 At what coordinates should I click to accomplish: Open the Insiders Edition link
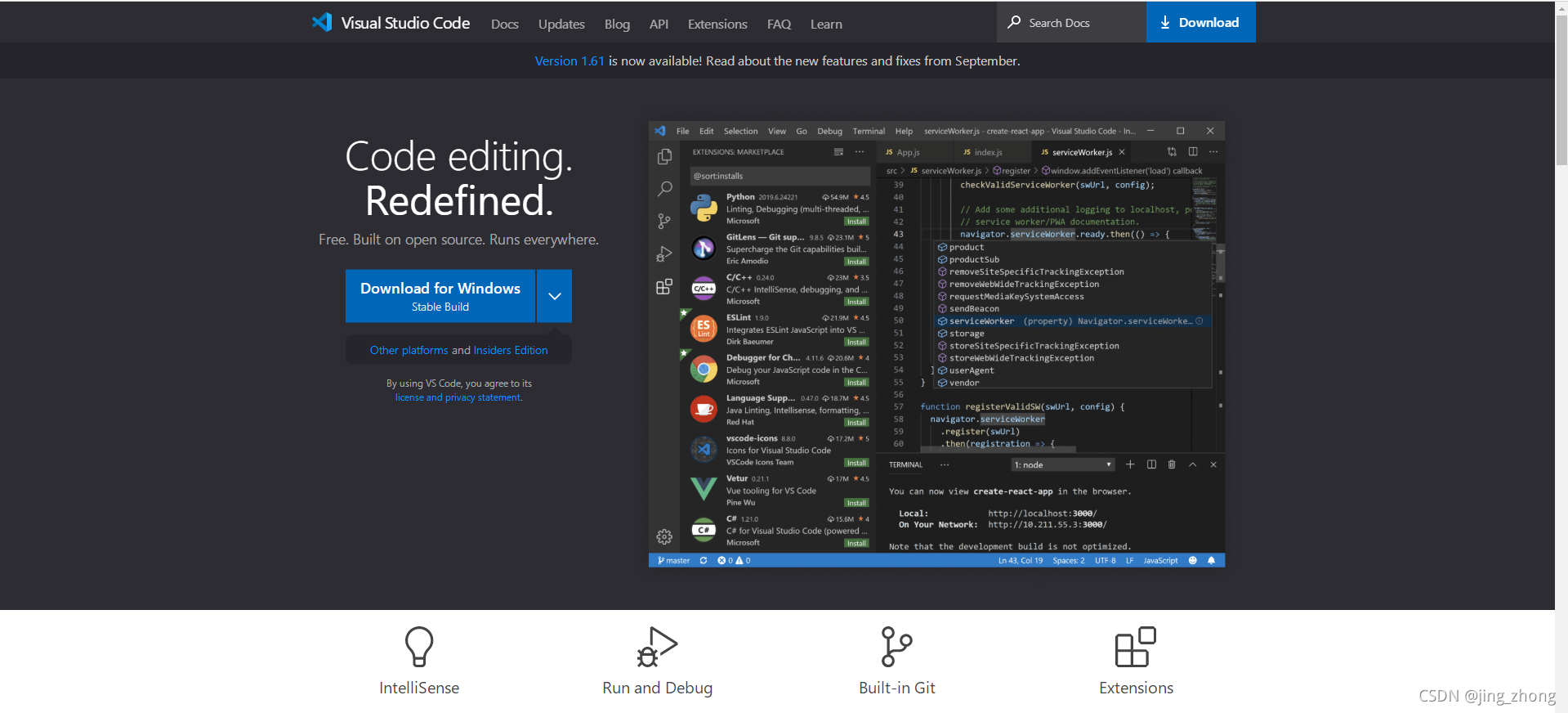[511, 350]
